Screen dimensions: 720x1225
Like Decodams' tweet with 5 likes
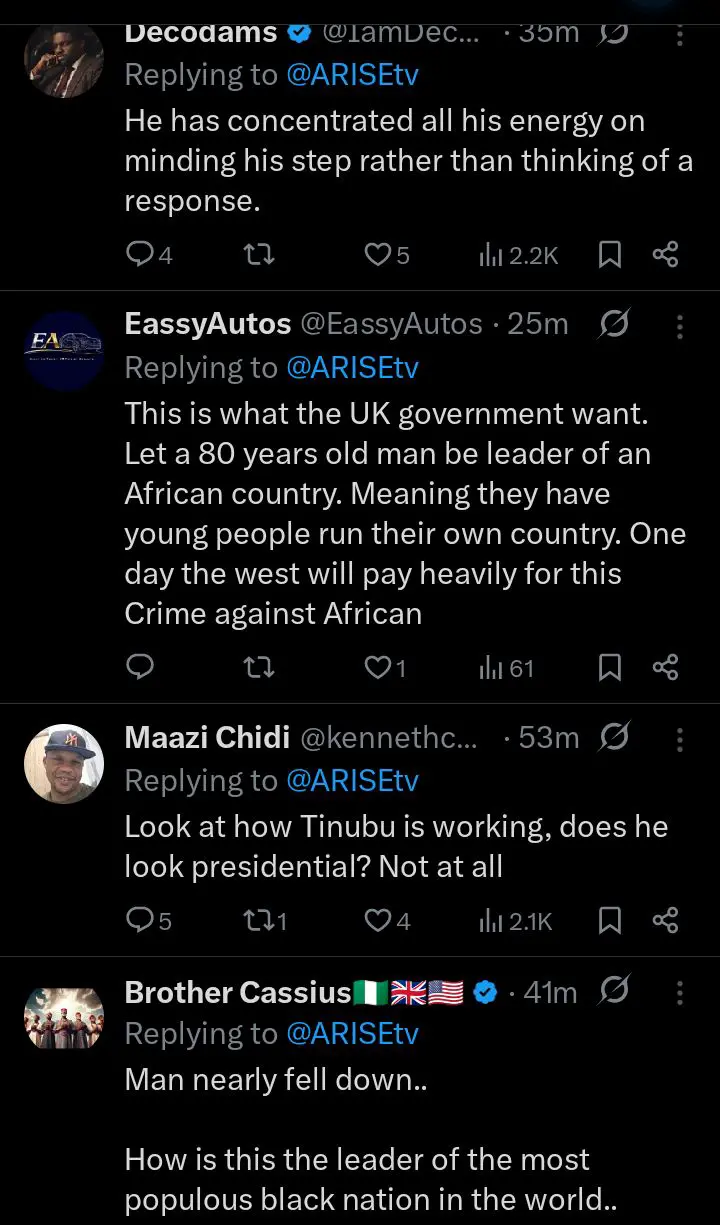tap(378, 255)
